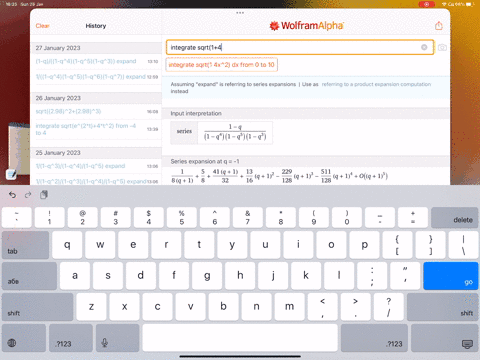Tap the series input interpretation box
Viewport: 480px width, 360px height.
tap(221, 133)
